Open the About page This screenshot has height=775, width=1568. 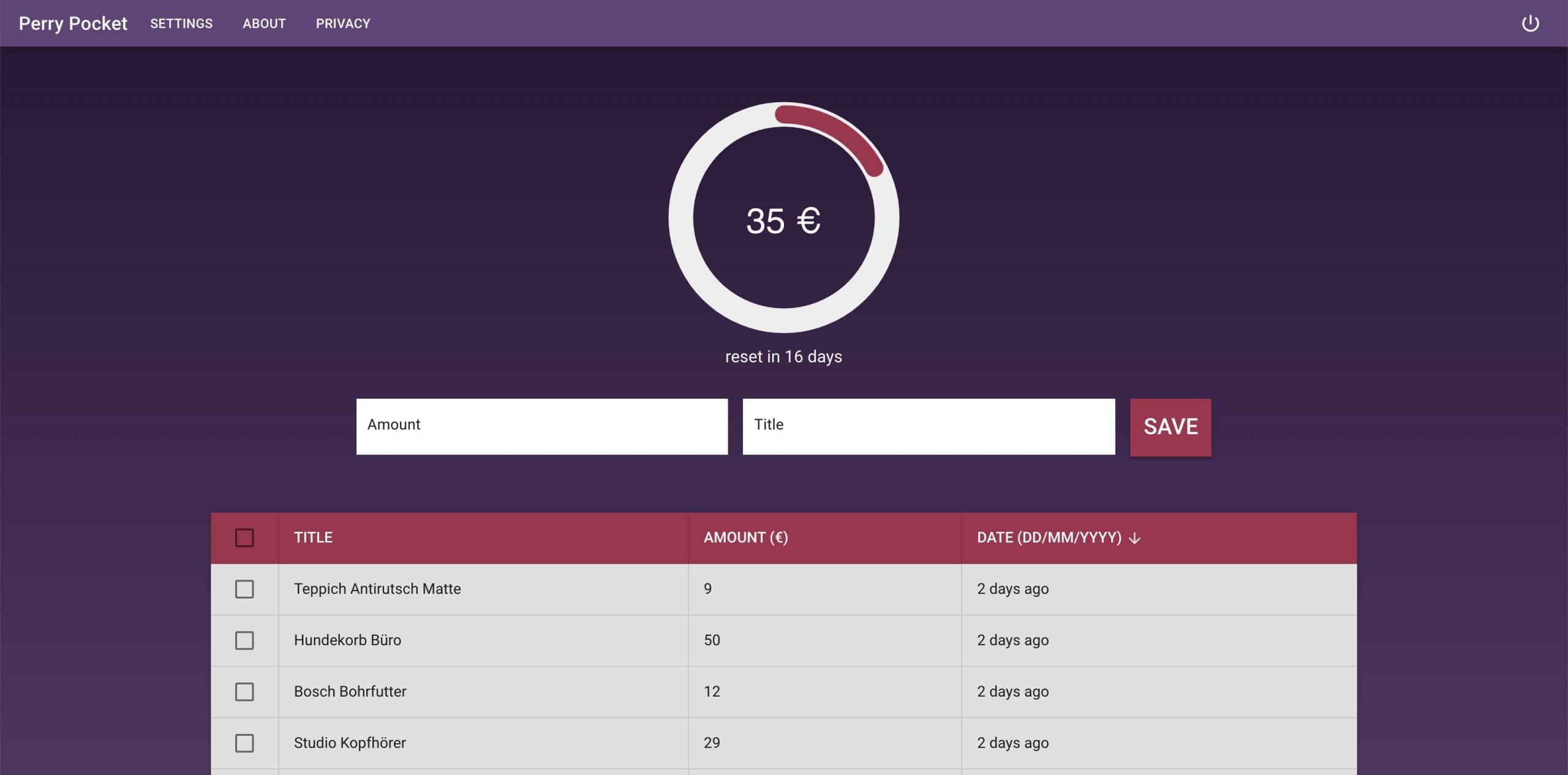point(264,23)
